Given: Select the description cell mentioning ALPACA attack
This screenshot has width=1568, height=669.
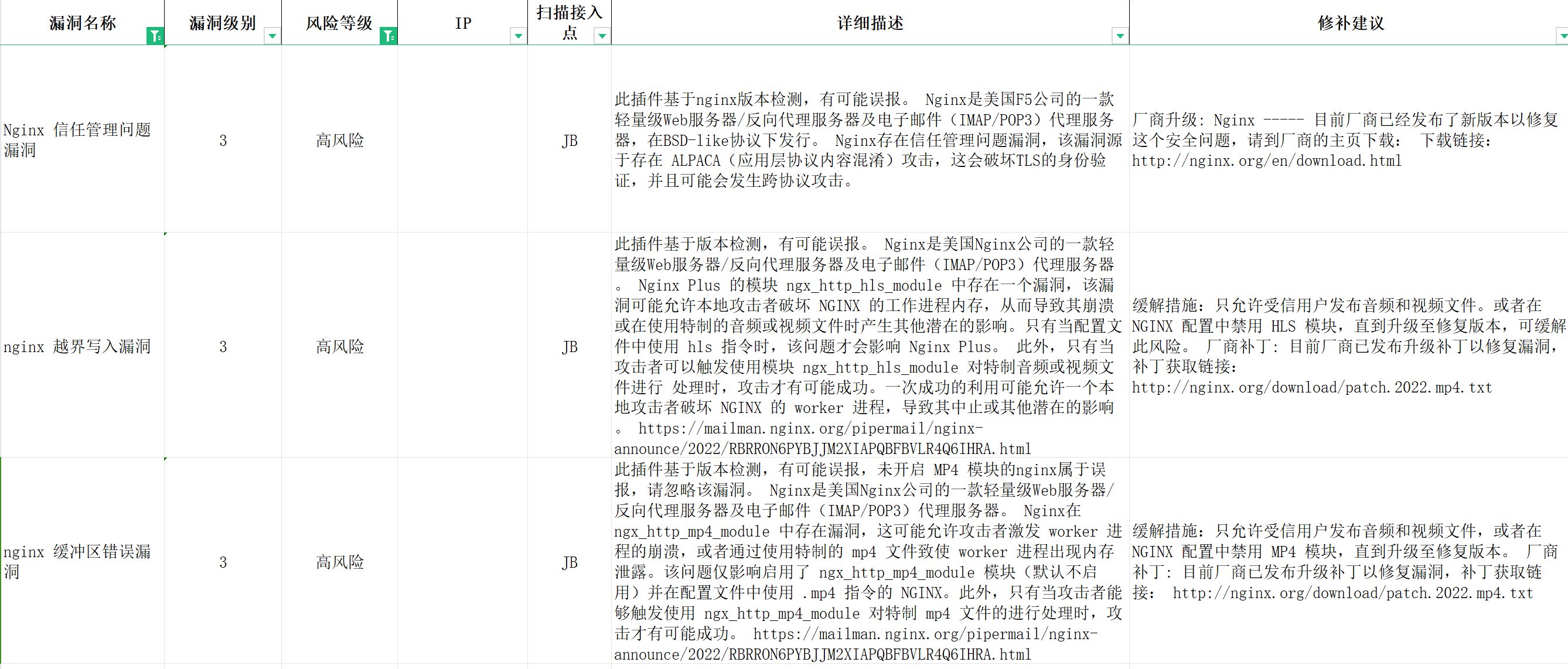Looking at the screenshot, I should (869, 139).
